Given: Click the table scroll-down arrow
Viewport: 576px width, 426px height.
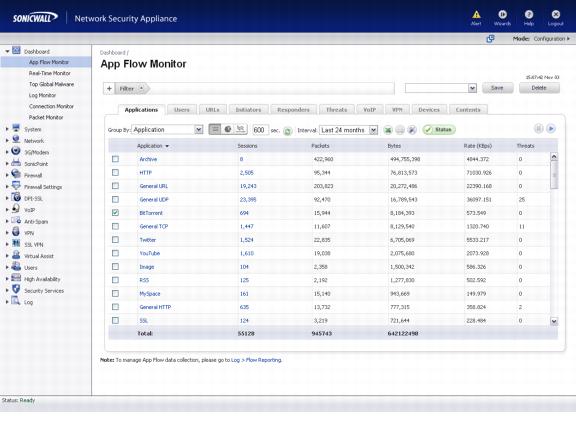Looking at the screenshot, I should [x=554, y=321].
